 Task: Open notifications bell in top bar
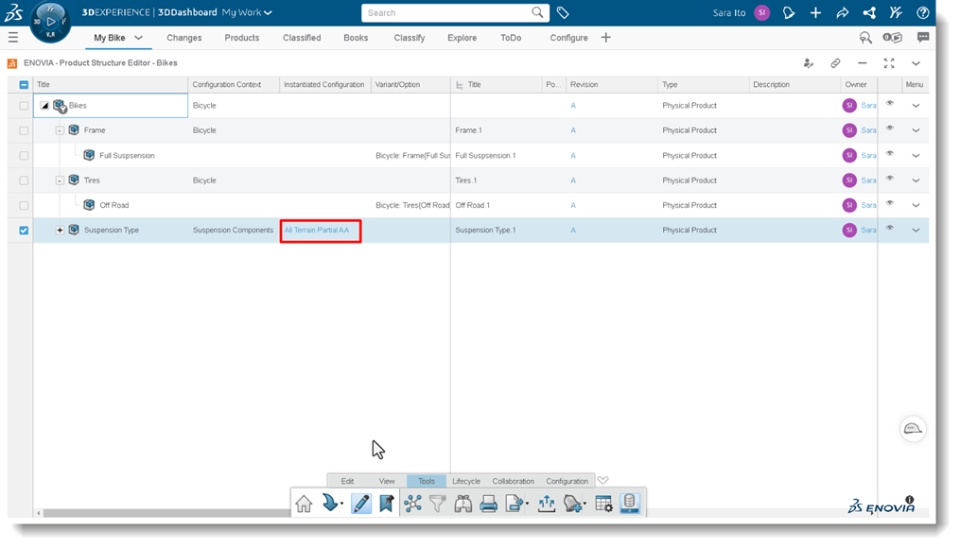pos(789,12)
